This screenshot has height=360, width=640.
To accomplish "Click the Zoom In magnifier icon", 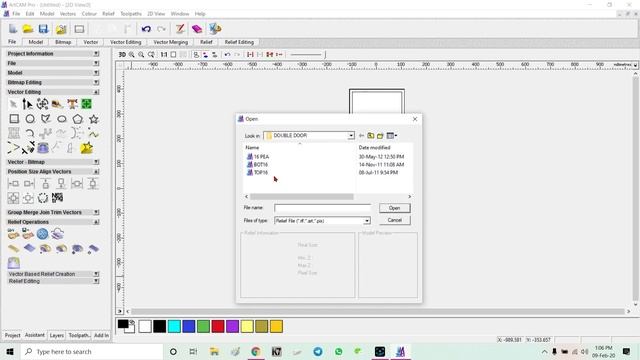I will [x=131, y=54].
